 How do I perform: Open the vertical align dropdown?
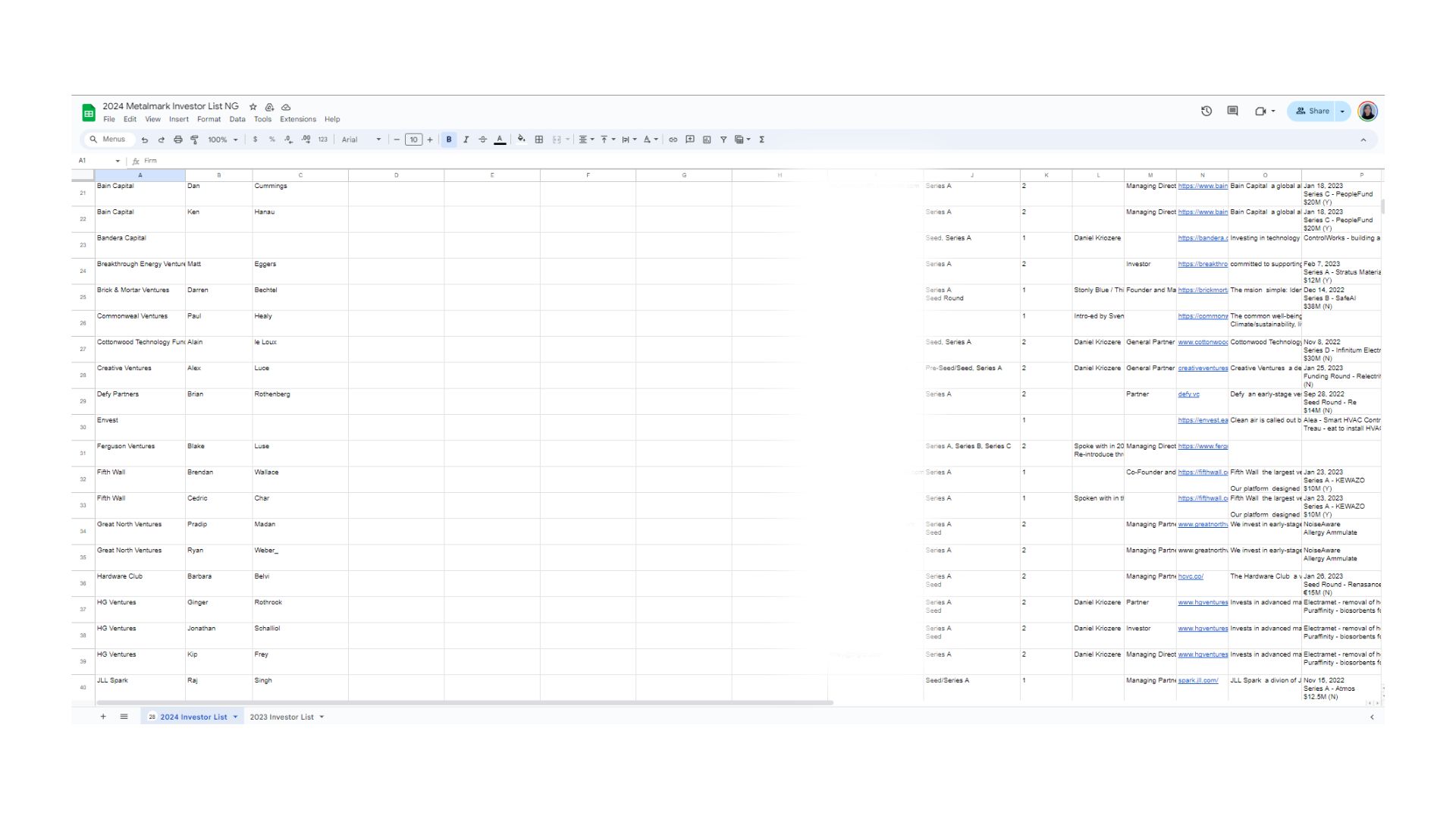[607, 140]
